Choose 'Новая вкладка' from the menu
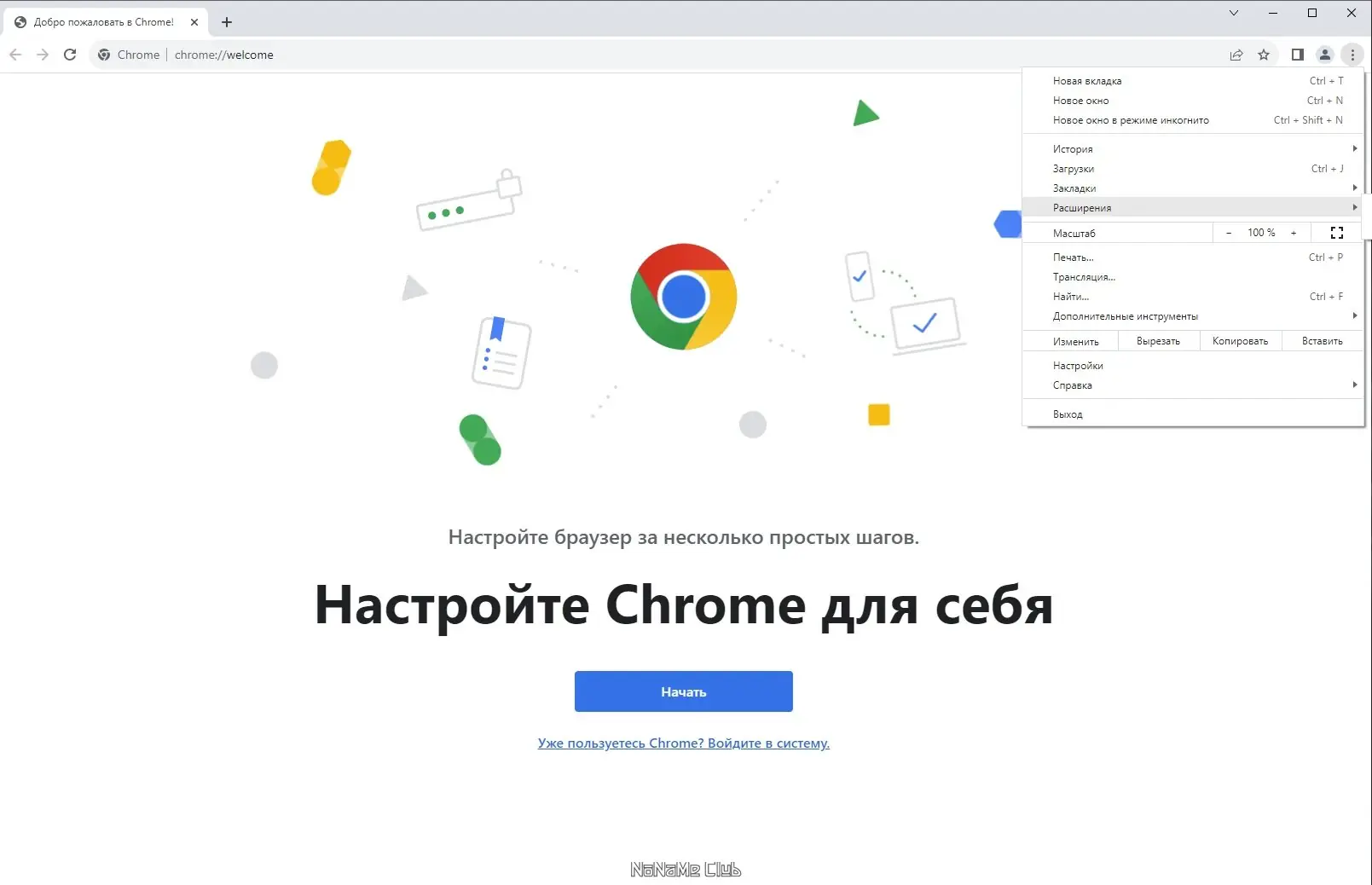This screenshot has width=1372, height=885. click(x=1193, y=81)
